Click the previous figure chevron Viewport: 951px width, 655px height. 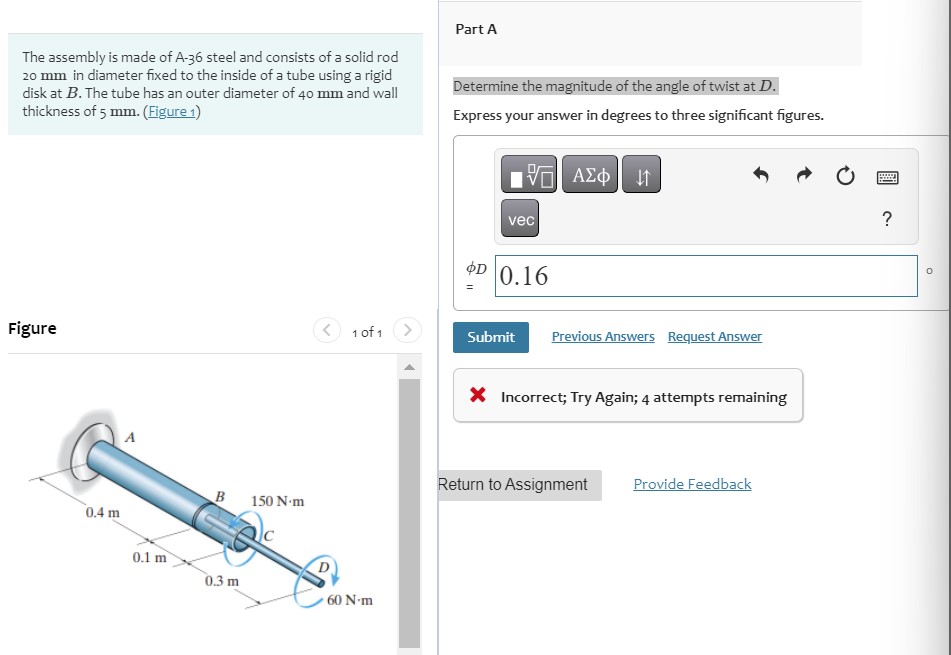[x=326, y=329]
